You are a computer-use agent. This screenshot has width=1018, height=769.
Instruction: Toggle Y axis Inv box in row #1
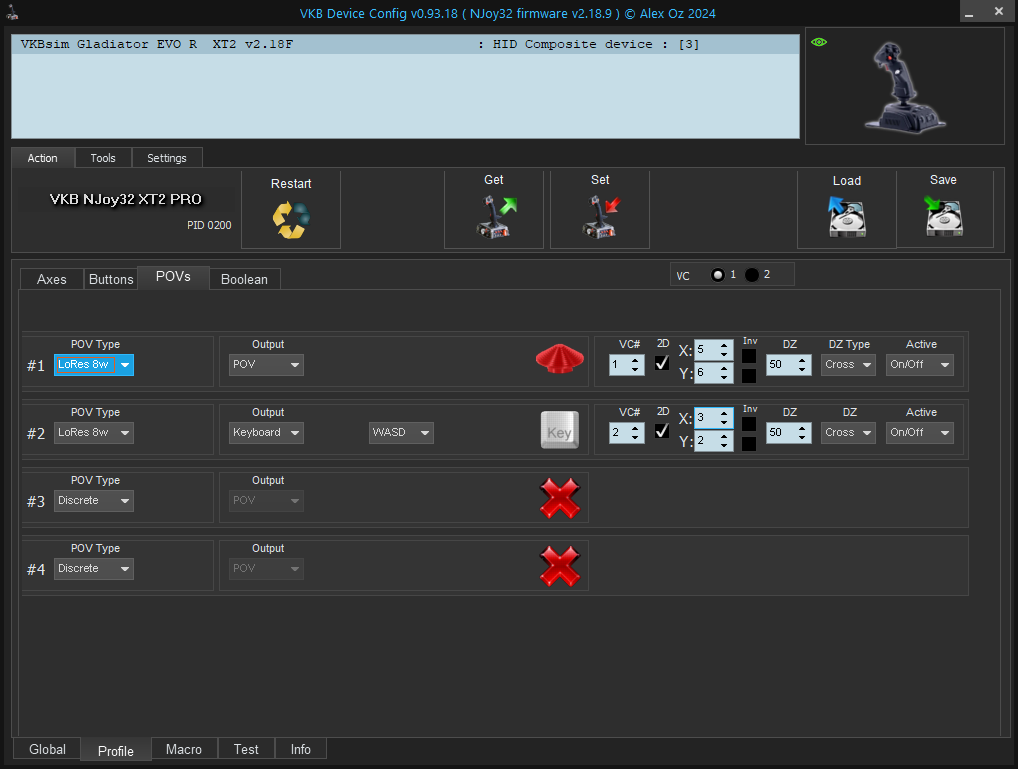pyautogui.click(x=749, y=375)
